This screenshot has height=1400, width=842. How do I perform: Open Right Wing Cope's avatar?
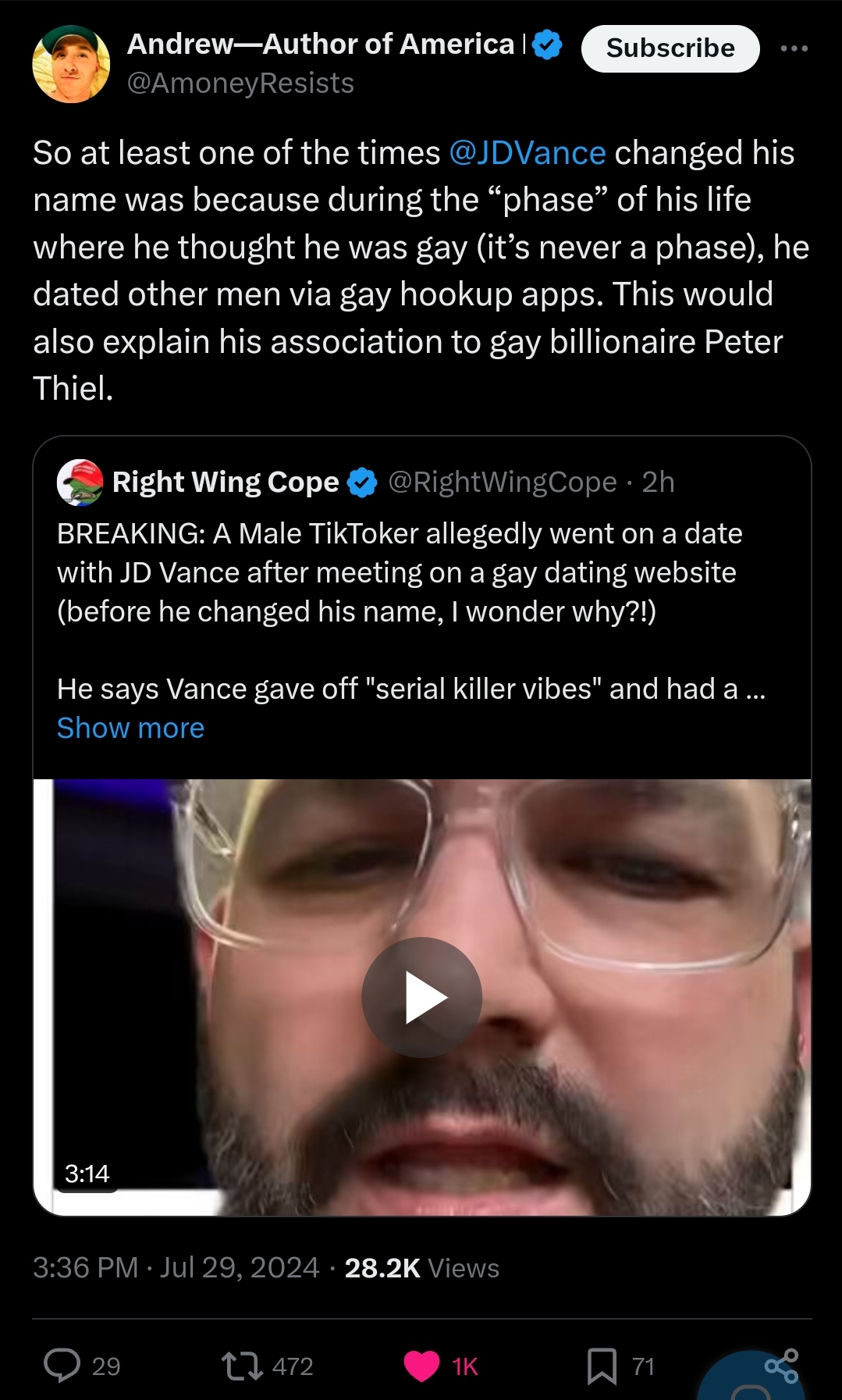[x=80, y=483]
